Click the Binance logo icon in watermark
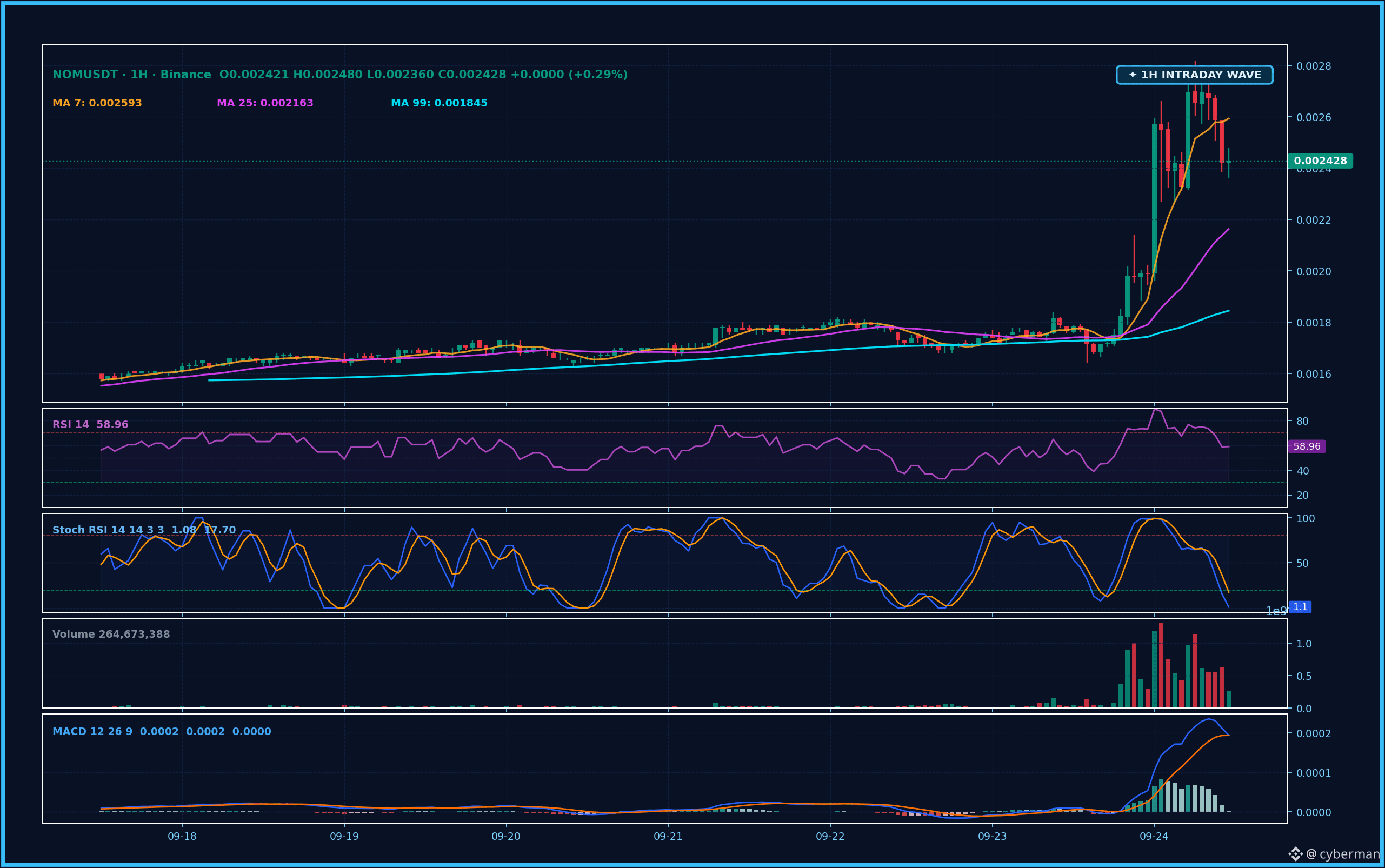The image size is (1385, 868). 1295,854
